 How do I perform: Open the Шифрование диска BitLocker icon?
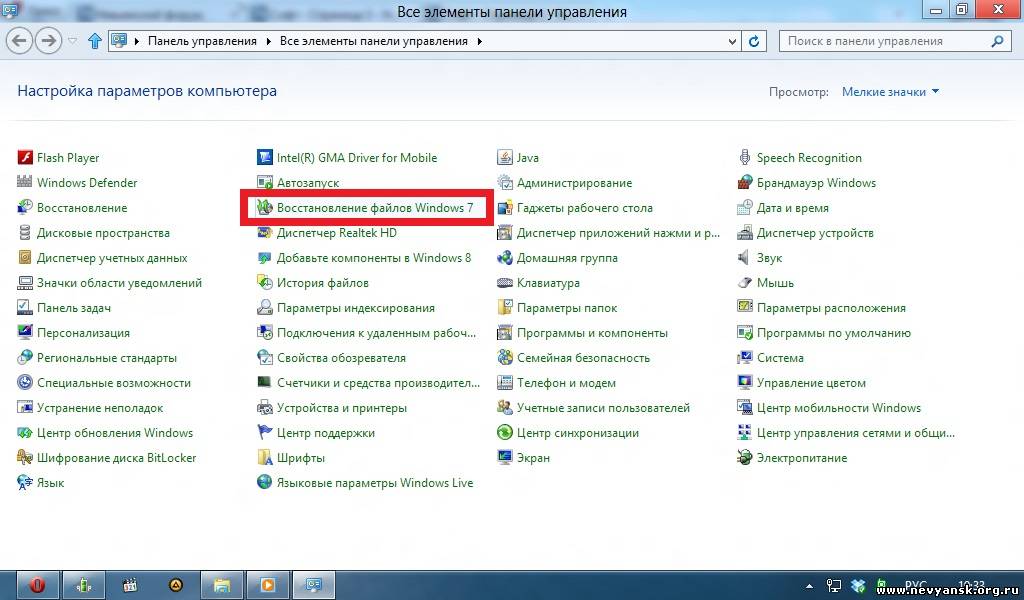coord(25,458)
